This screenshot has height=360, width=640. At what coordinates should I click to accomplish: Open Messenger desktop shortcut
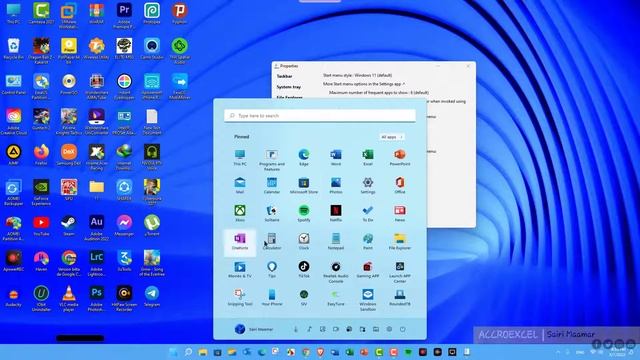click(x=124, y=225)
